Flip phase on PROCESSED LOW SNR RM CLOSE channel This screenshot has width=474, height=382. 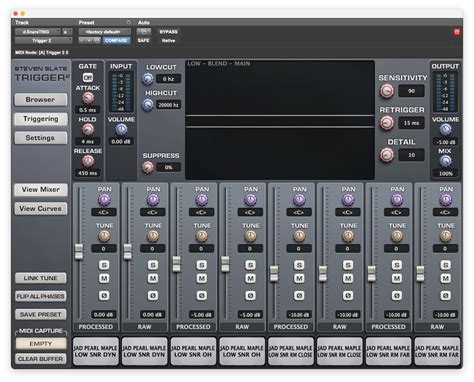299,295
